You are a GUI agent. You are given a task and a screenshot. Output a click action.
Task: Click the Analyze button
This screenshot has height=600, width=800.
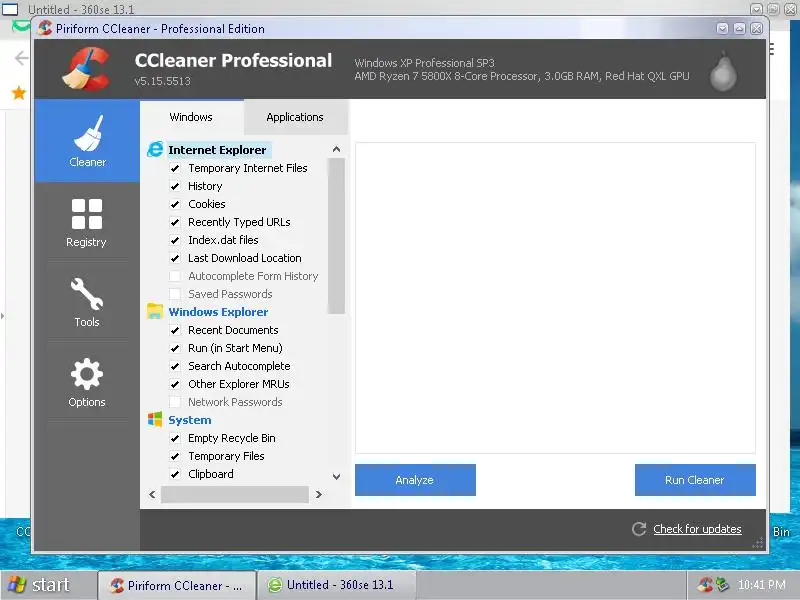click(415, 480)
